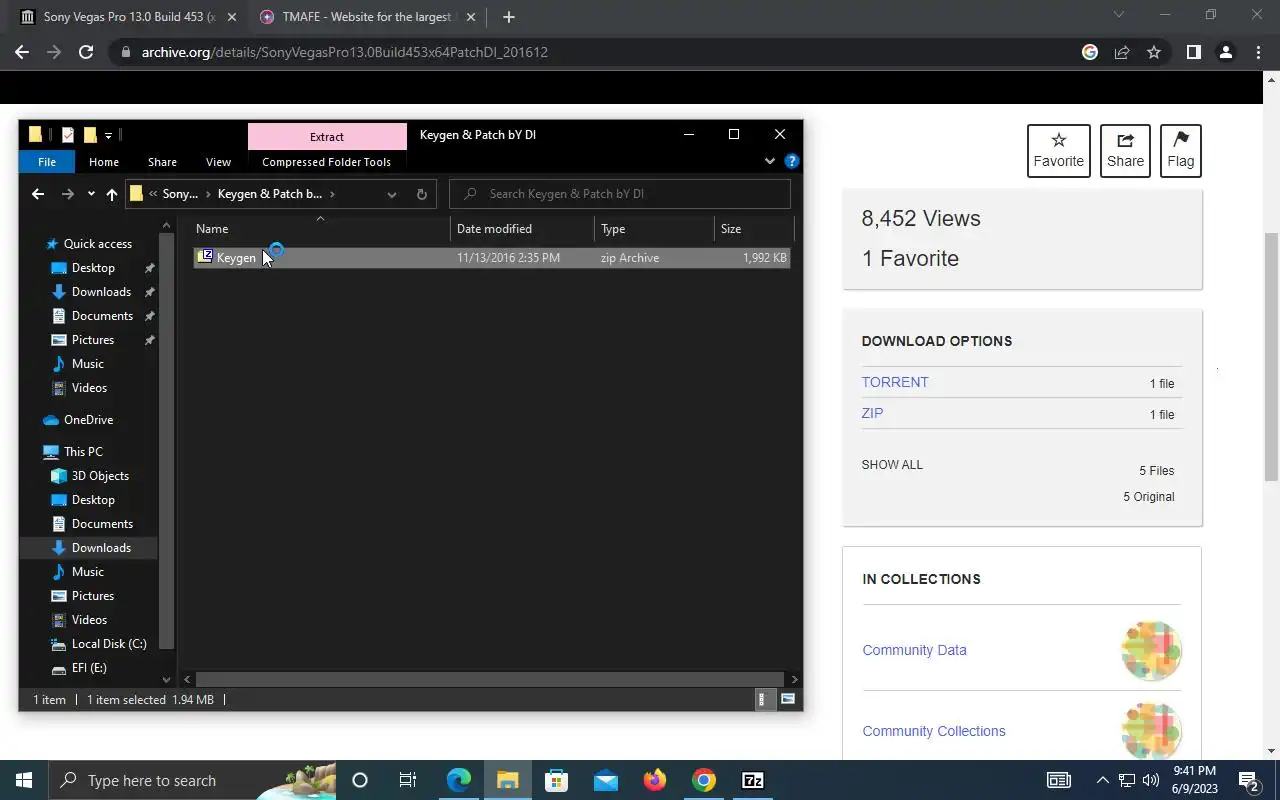Open EFI (E:) drive
This screenshot has width=1280, height=800.
[x=89, y=668]
